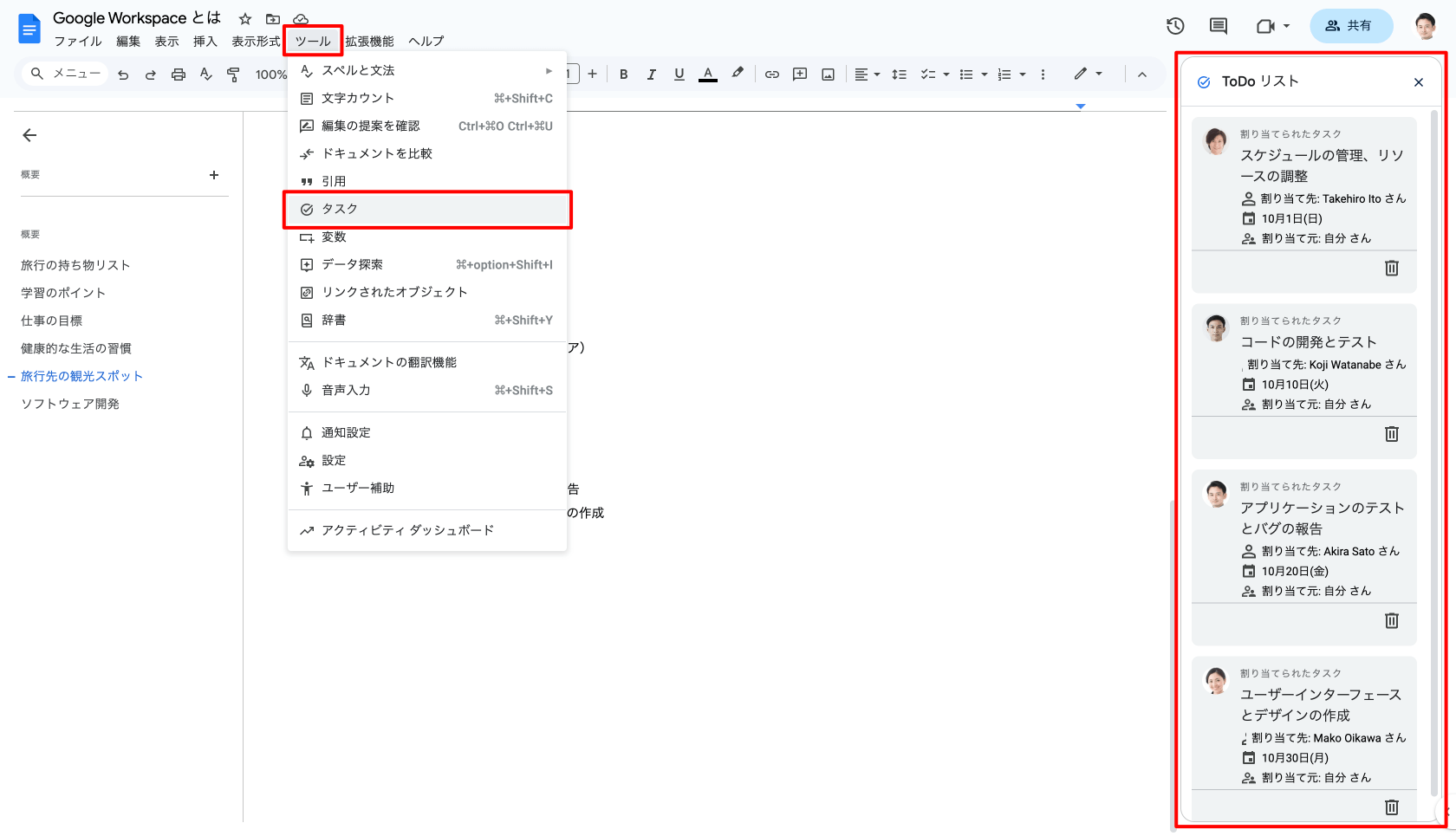Open numbered list options dropdown arrow

(x=1023, y=75)
